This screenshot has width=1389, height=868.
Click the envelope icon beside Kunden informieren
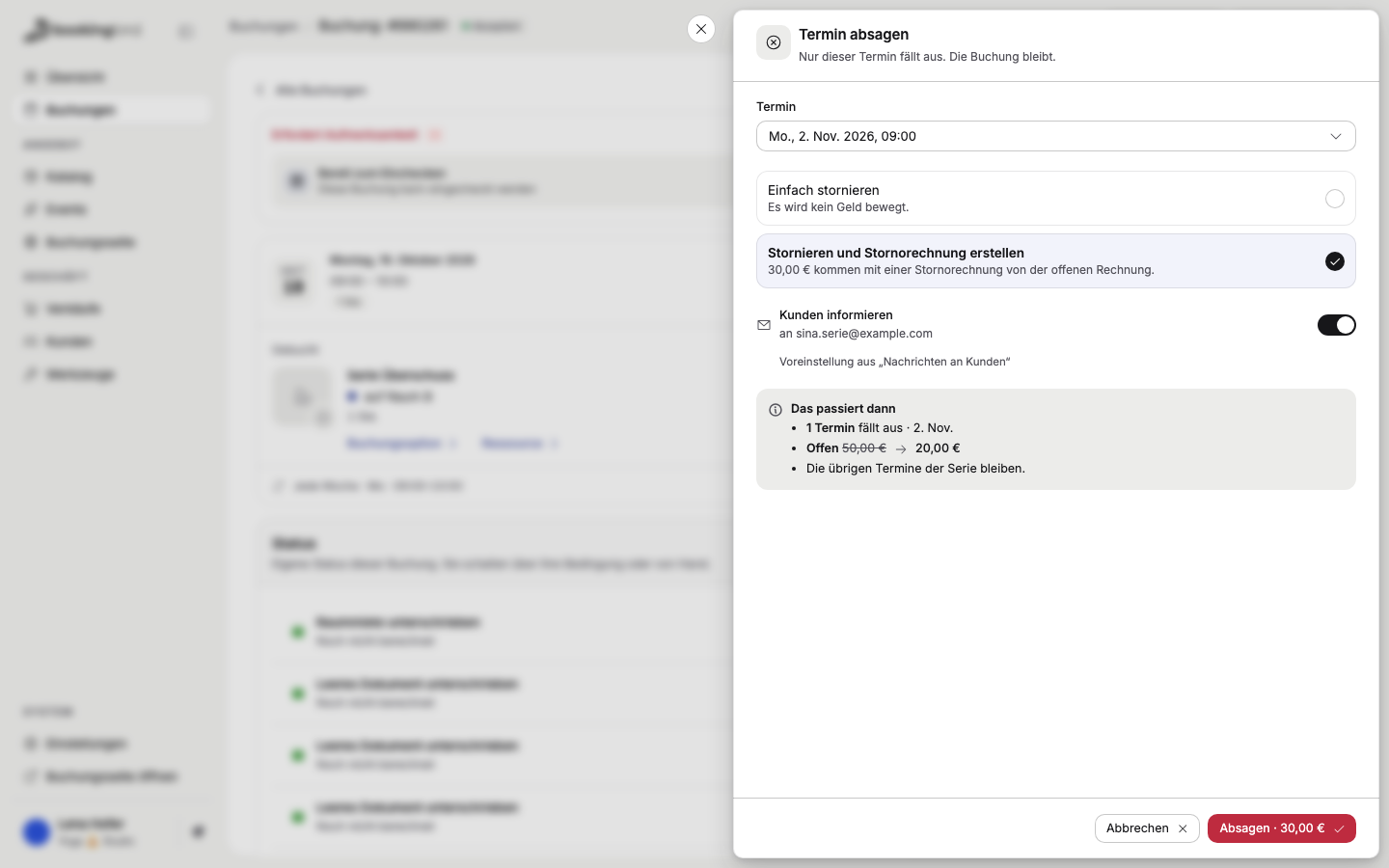click(x=764, y=325)
